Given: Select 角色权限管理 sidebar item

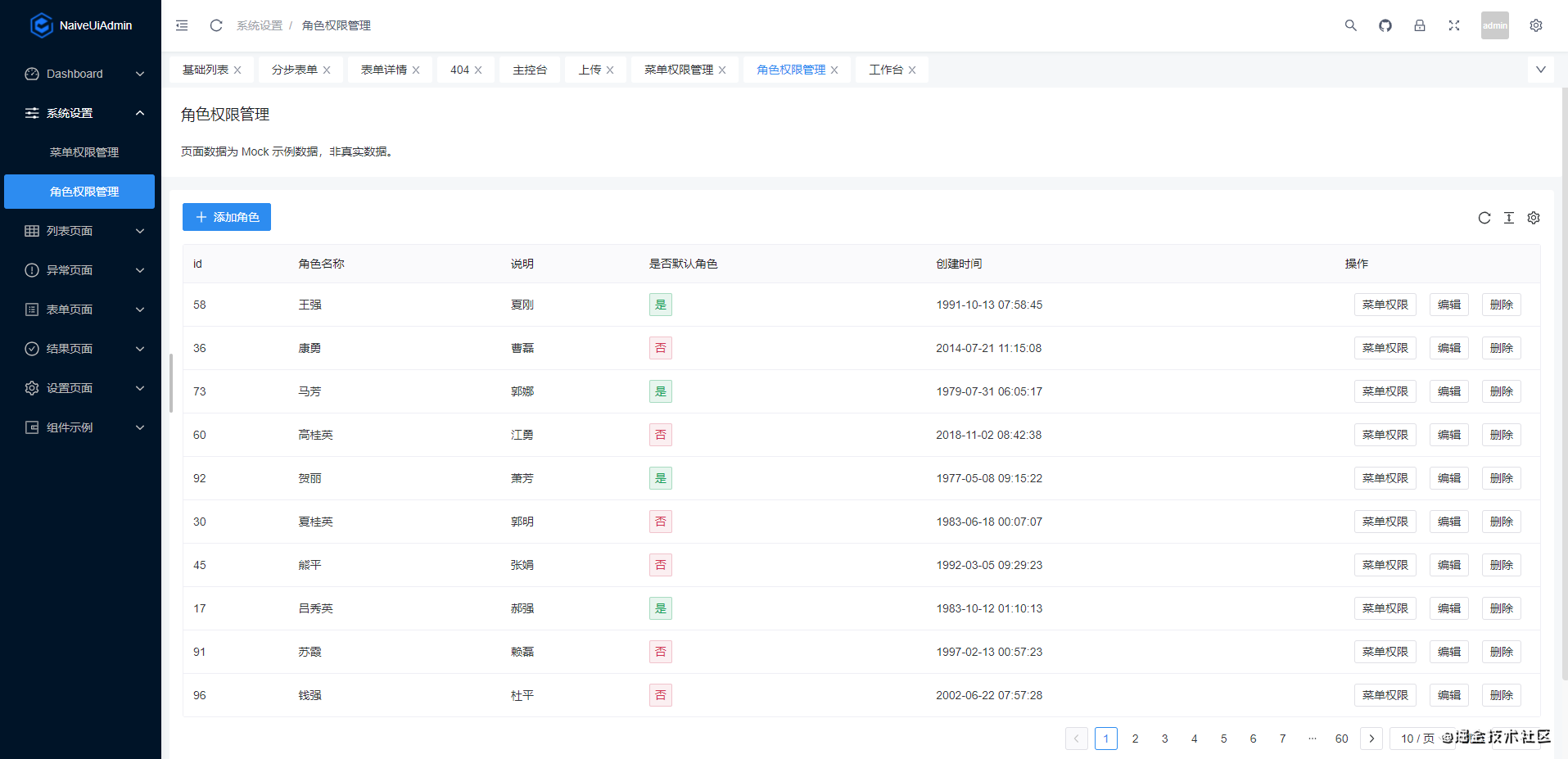Looking at the screenshot, I should 80,192.
